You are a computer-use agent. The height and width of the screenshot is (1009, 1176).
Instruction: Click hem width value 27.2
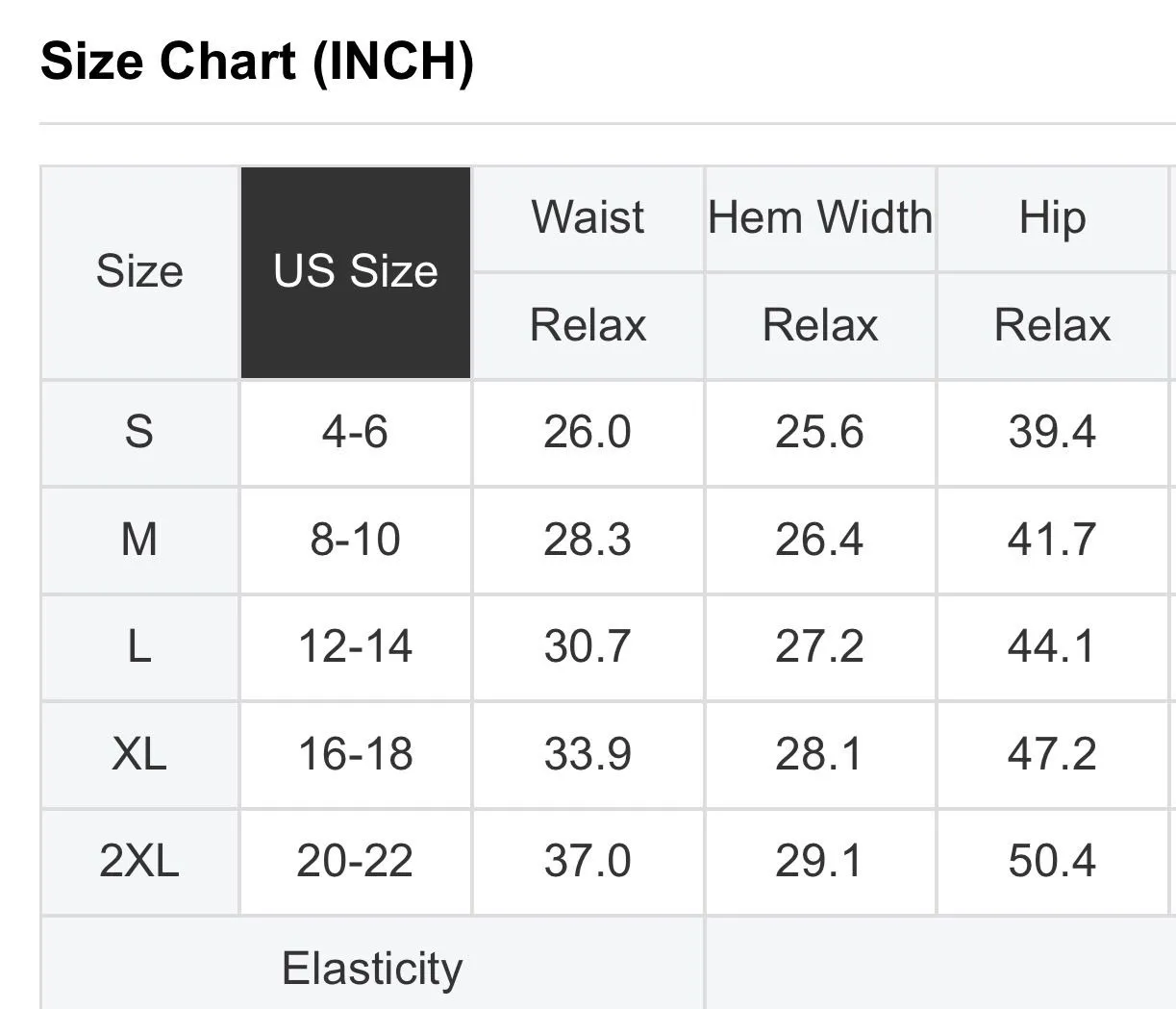click(x=820, y=646)
